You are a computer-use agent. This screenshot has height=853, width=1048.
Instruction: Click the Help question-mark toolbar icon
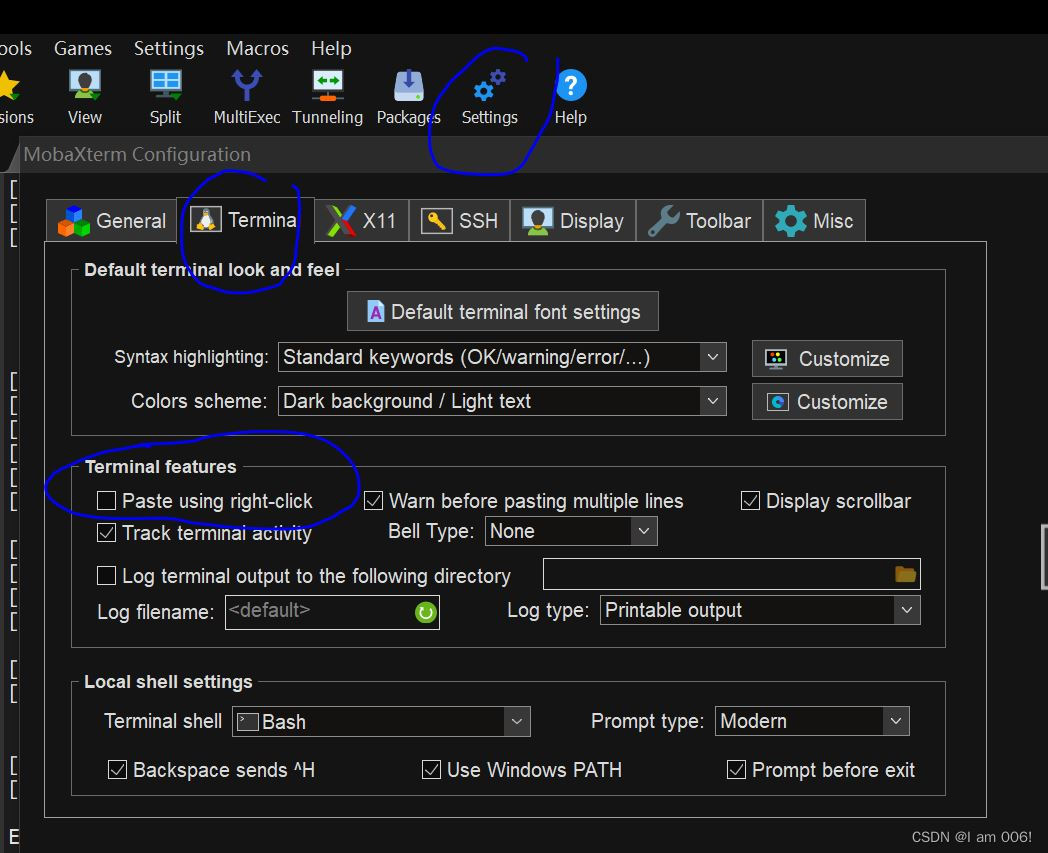tap(571, 97)
